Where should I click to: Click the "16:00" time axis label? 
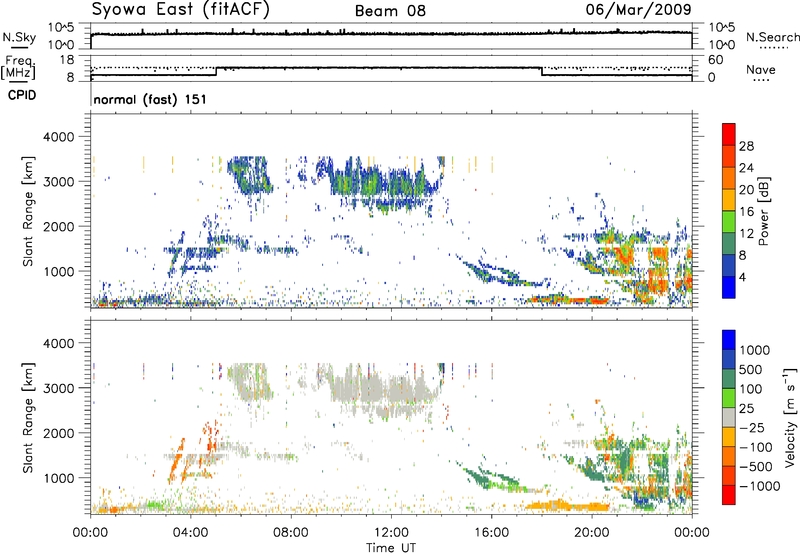(x=491, y=533)
